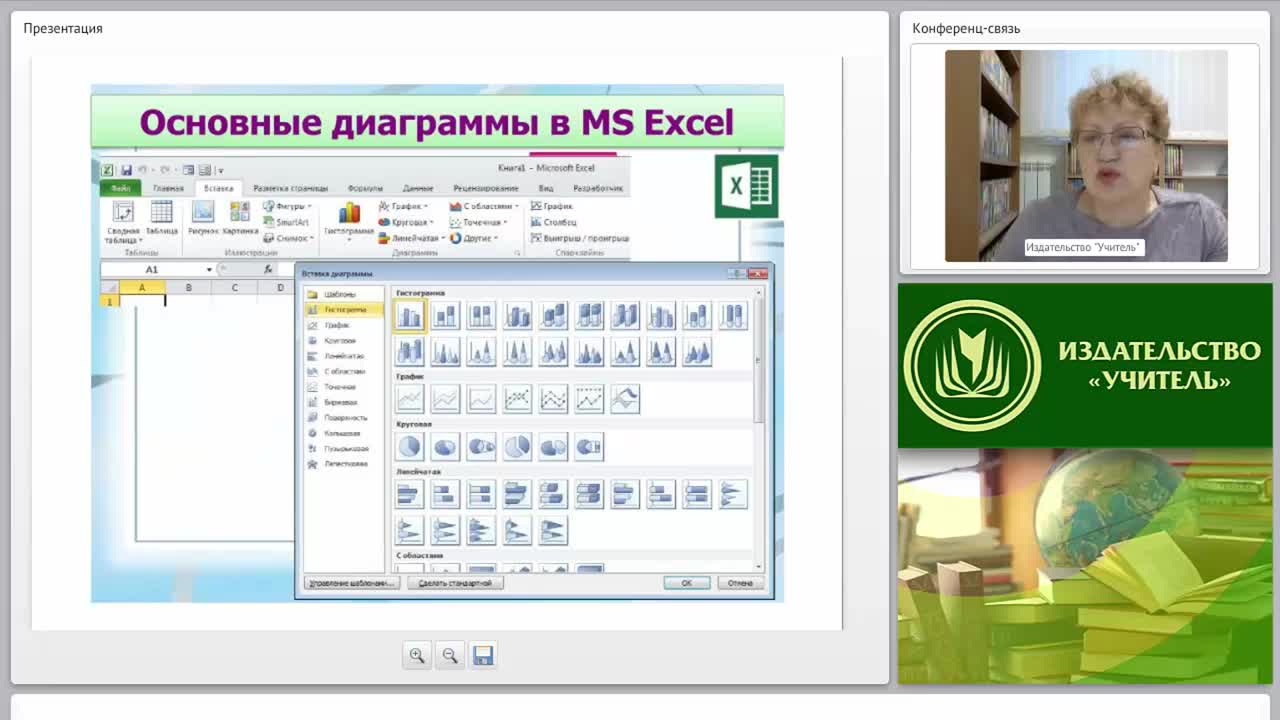Select Поверхность in the chart type list
Image resolution: width=1280 pixels, height=720 pixels.
[343, 418]
